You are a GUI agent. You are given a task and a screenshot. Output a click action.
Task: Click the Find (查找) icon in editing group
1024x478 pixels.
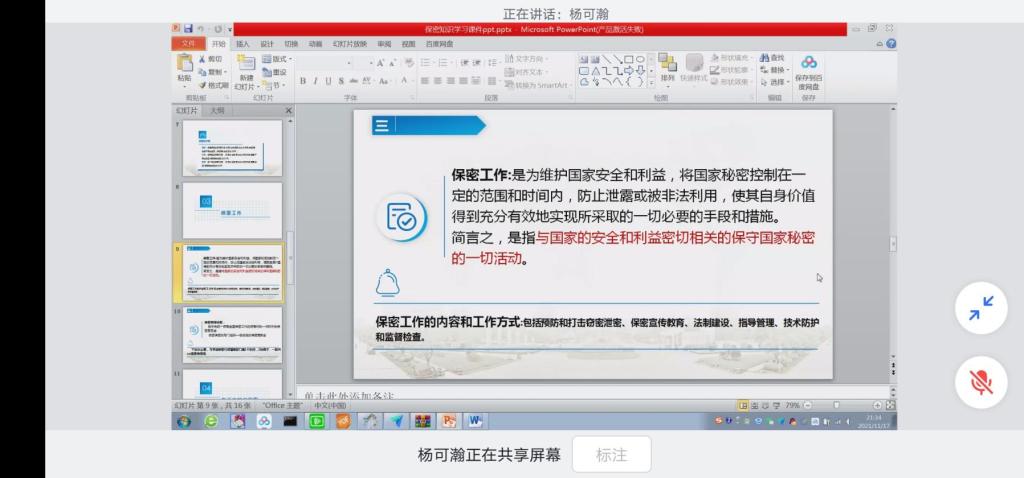(771, 58)
